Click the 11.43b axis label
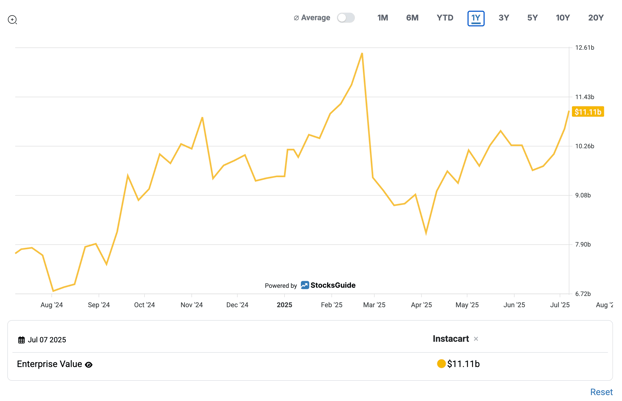The width and height of the screenshot is (622, 401). tap(585, 97)
